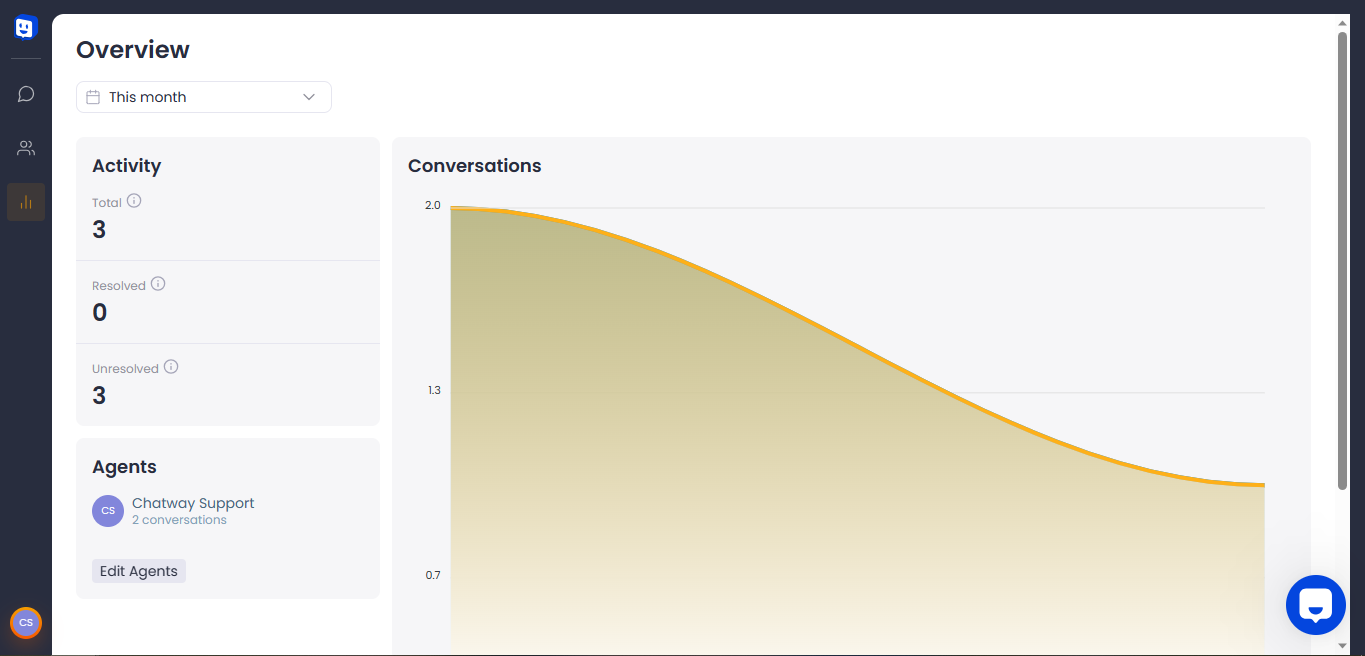The height and width of the screenshot is (656, 1365).
Task: Click the Chatway logo in the sidebar
Action: coord(26,28)
